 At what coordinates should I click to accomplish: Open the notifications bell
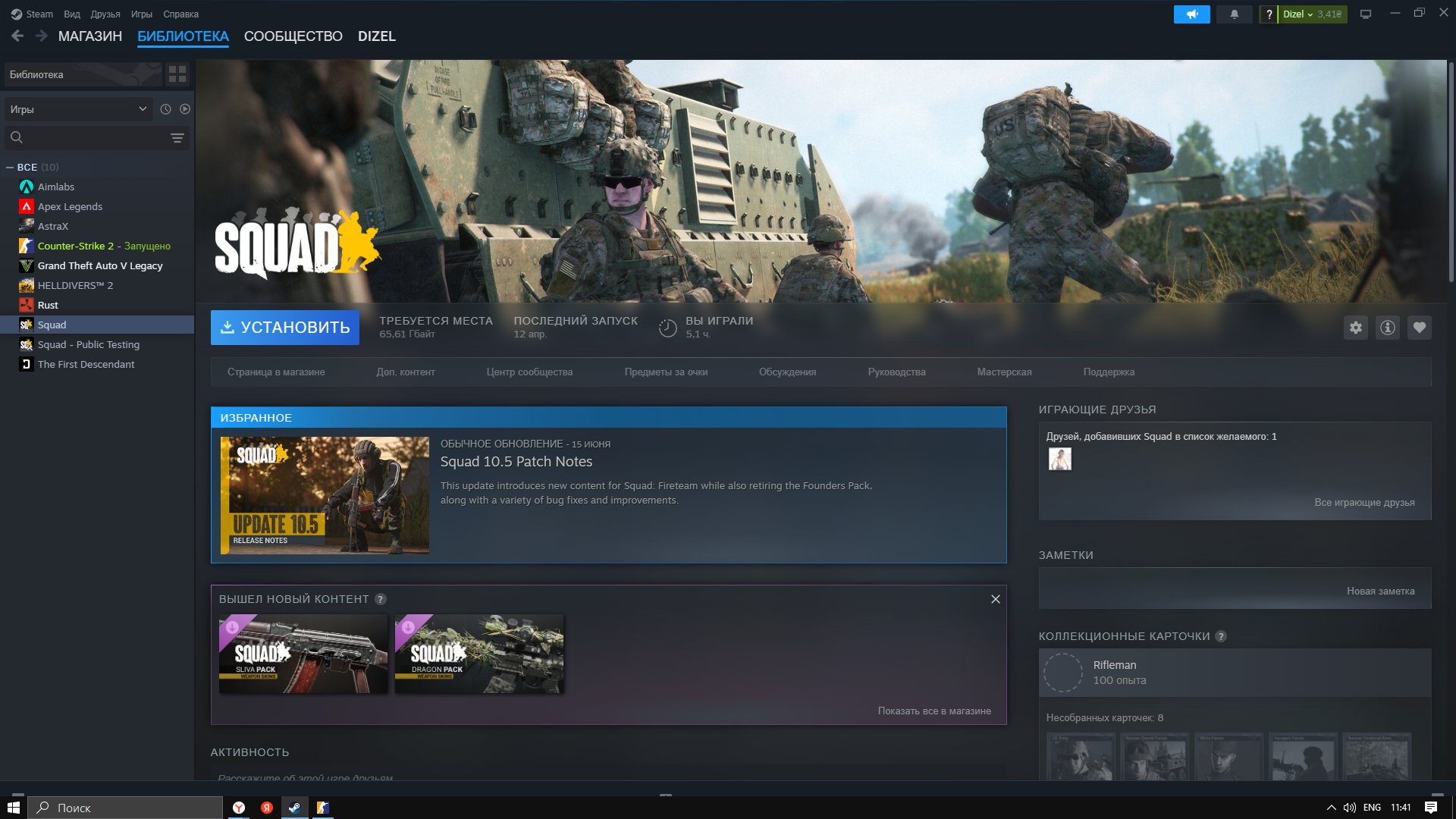[x=1234, y=14]
